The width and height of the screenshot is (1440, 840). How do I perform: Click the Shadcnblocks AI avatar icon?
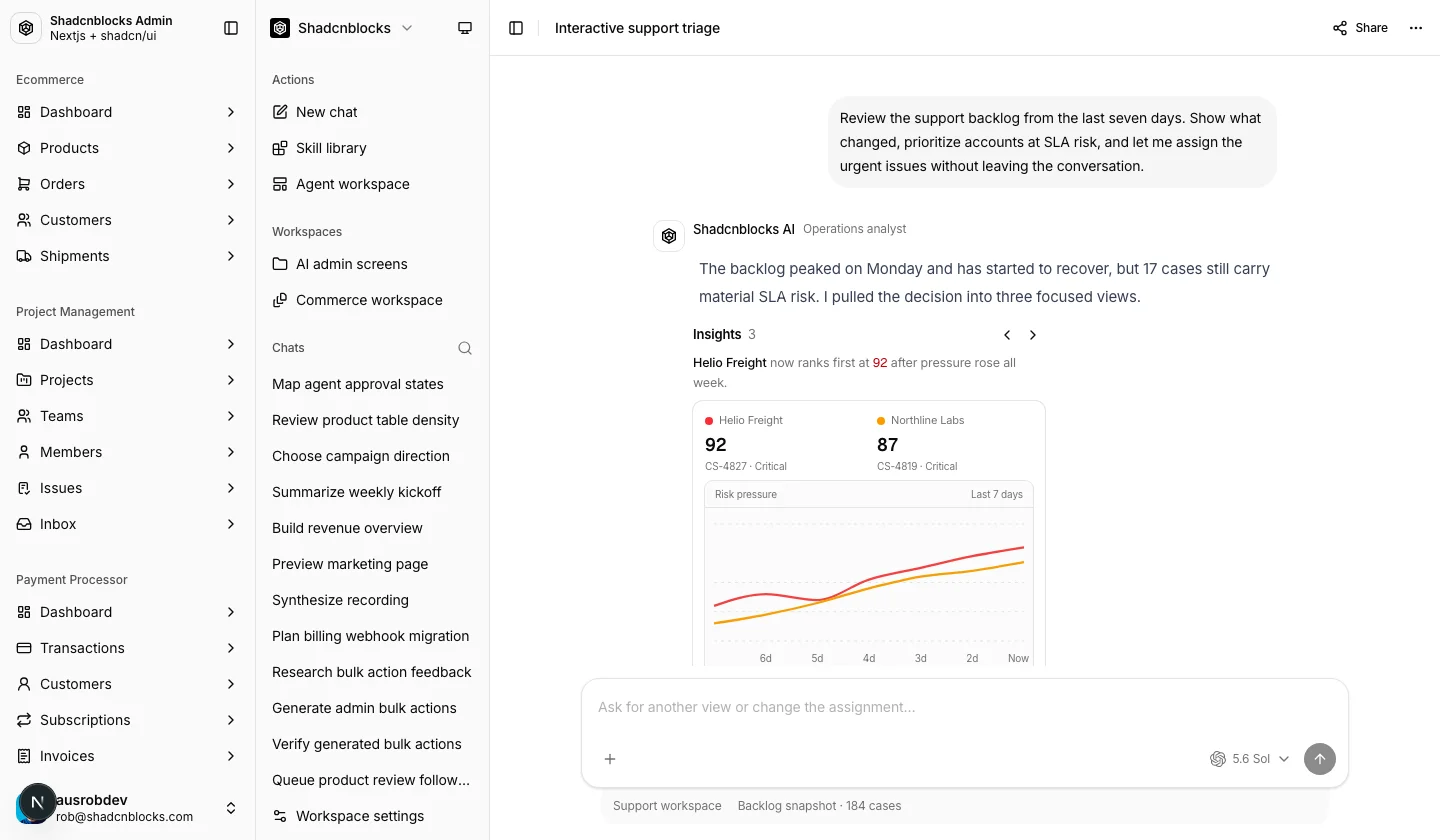pos(669,236)
